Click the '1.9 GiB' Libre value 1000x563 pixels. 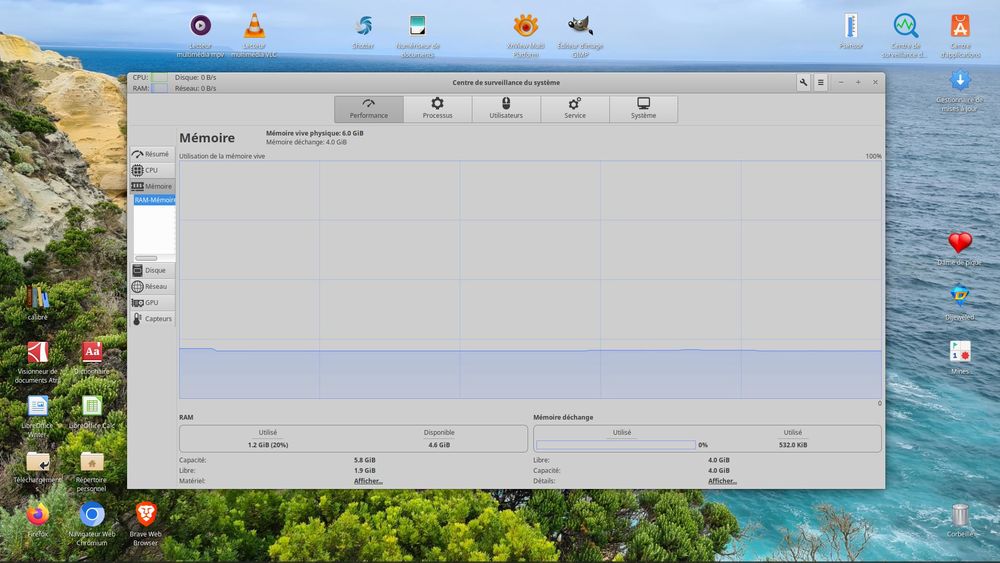[365, 471]
